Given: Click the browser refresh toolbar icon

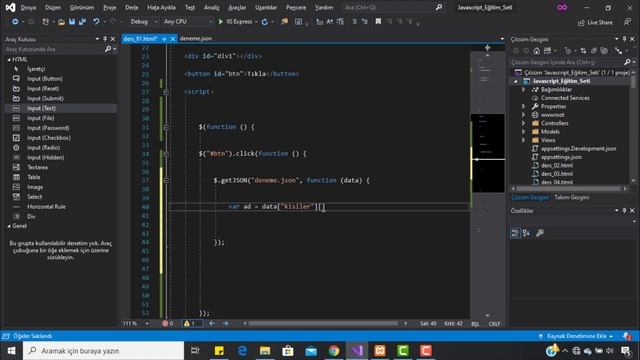Looking at the screenshot, I should tap(264, 22).
